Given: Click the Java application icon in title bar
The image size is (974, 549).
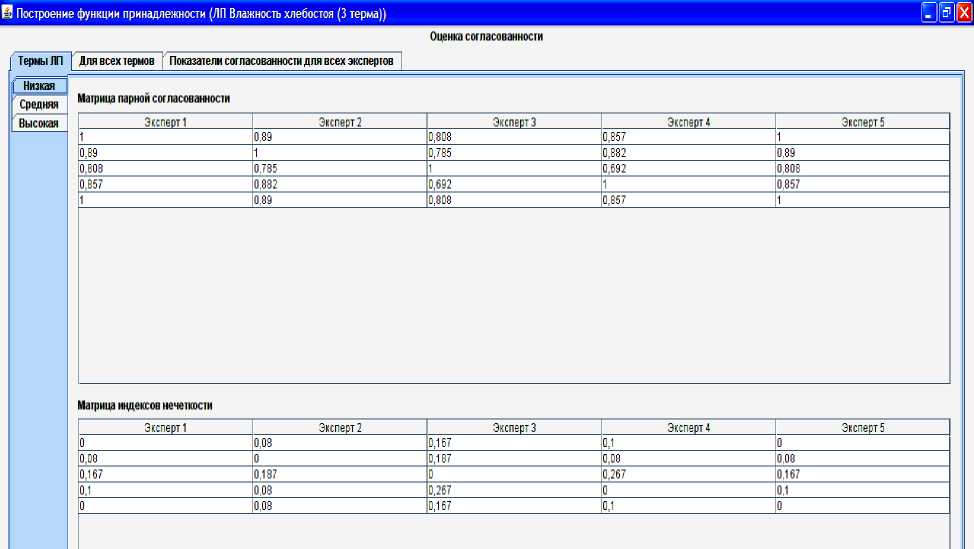Looking at the screenshot, I should (7, 12).
